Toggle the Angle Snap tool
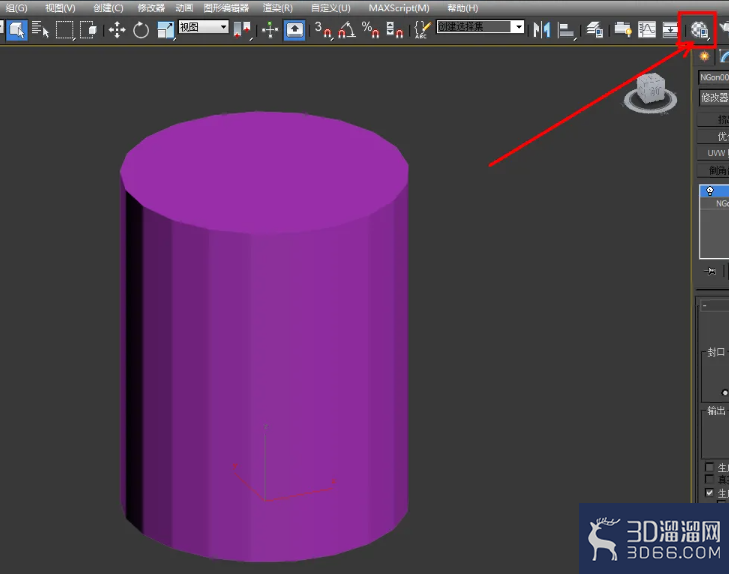Image resolution: width=729 pixels, height=574 pixels. pos(346,31)
